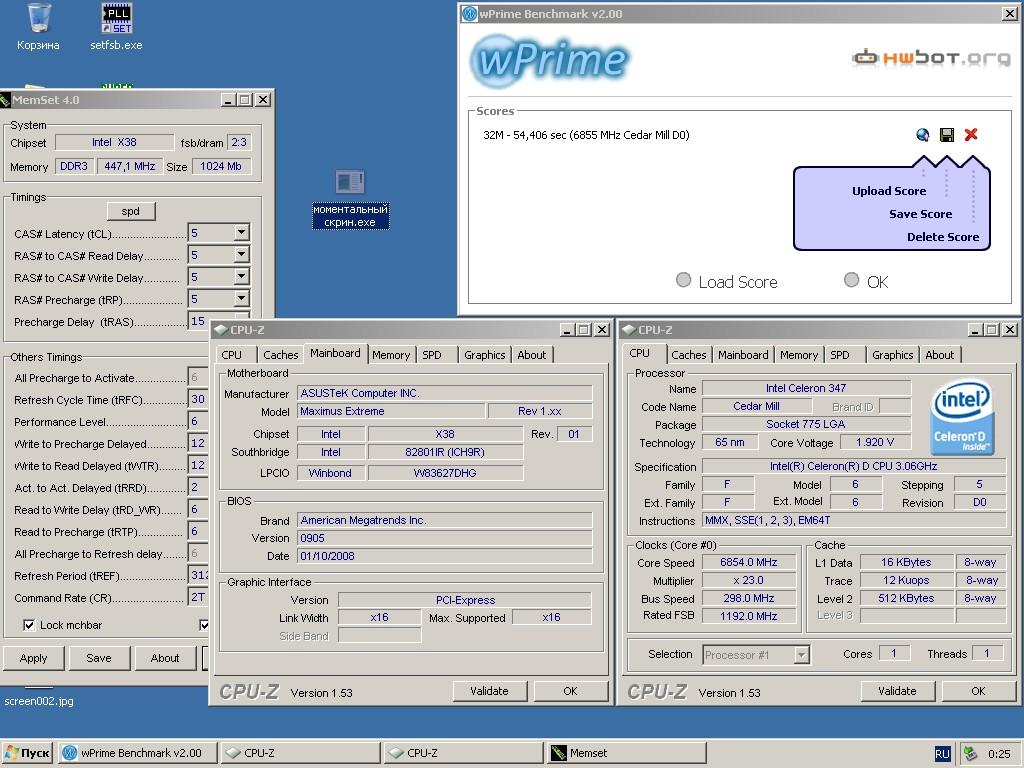Click the About button in MemSet

(x=165, y=658)
